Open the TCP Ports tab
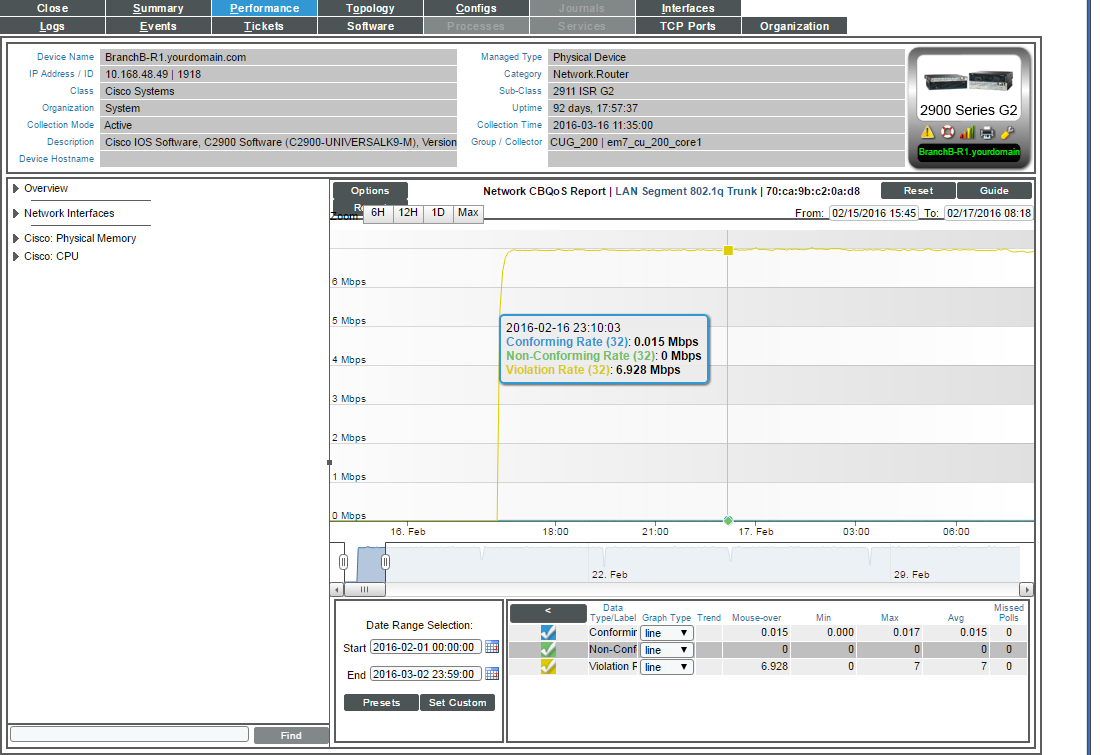The width and height of the screenshot is (1100, 755). pos(688,26)
